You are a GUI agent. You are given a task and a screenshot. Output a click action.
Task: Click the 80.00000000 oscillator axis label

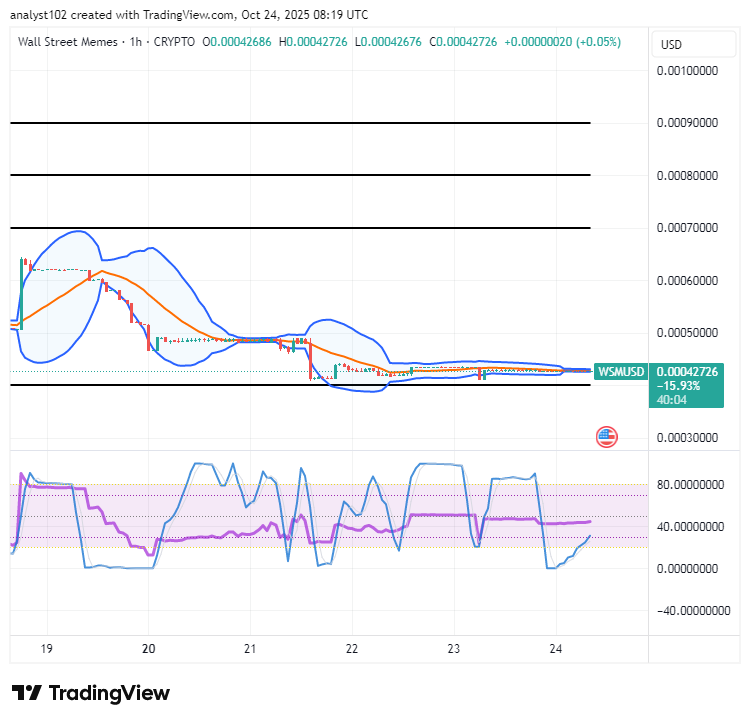[x=690, y=485]
